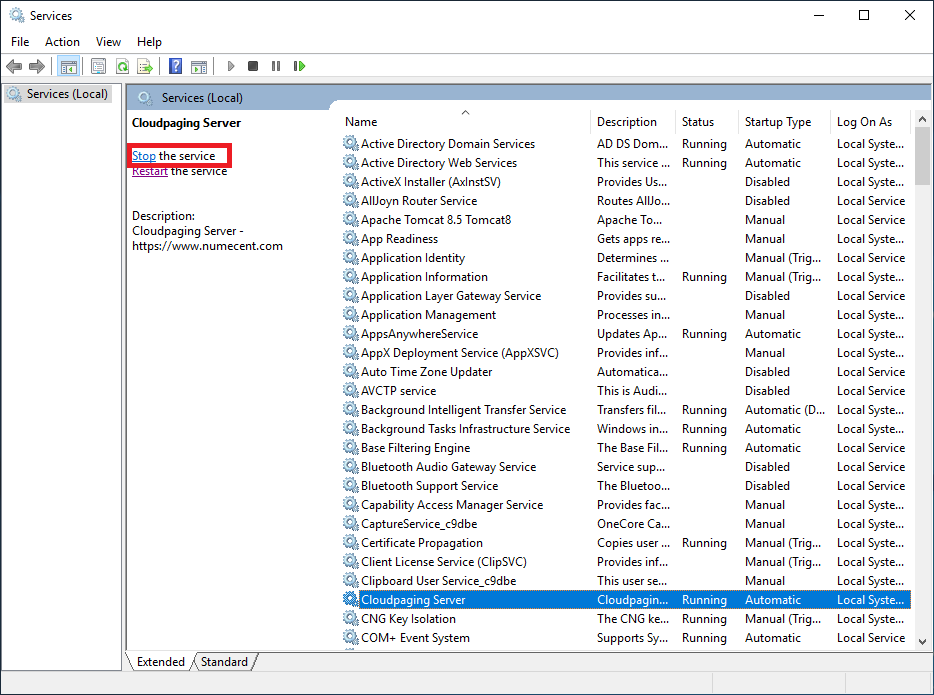The width and height of the screenshot is (934, 695).
Task: Toggle the Show/Hide Console Tree icon
Action: pos(68,66)
